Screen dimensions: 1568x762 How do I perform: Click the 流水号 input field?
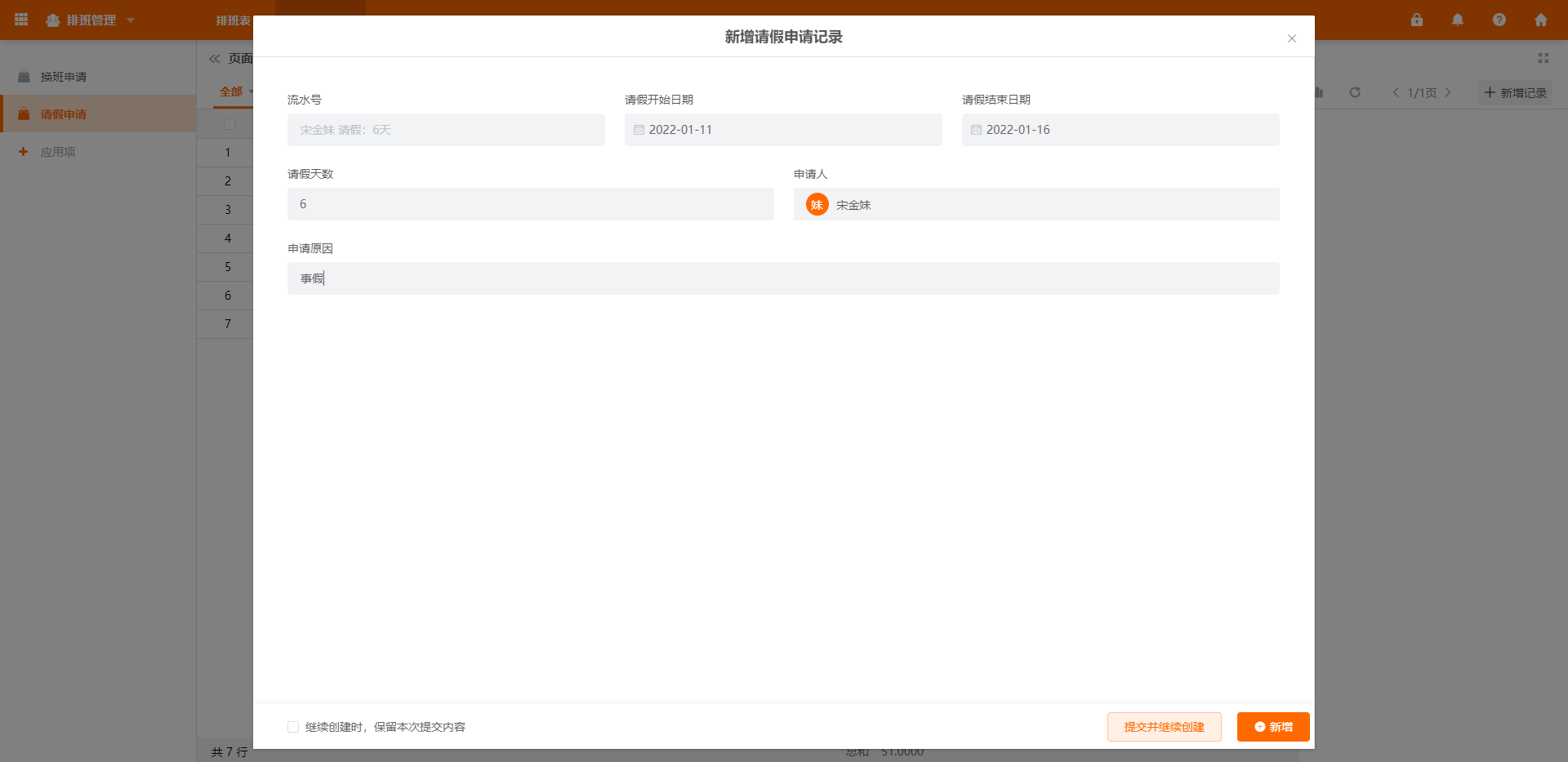click(x=446, y=130)
